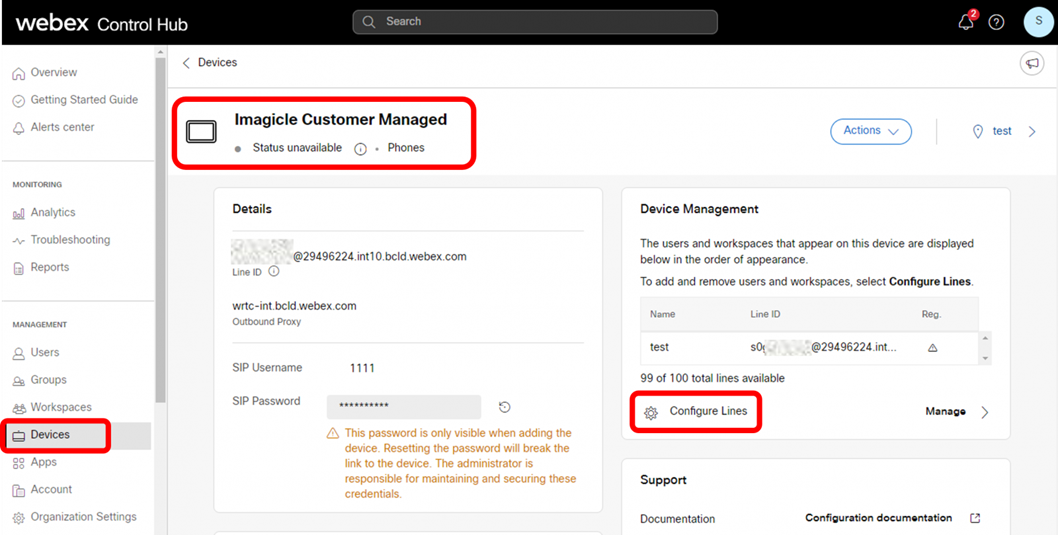The width and height of the screenshot is (1058, 535).
Task: Open the Manage chevron arrow
Action: click(984, 412)
